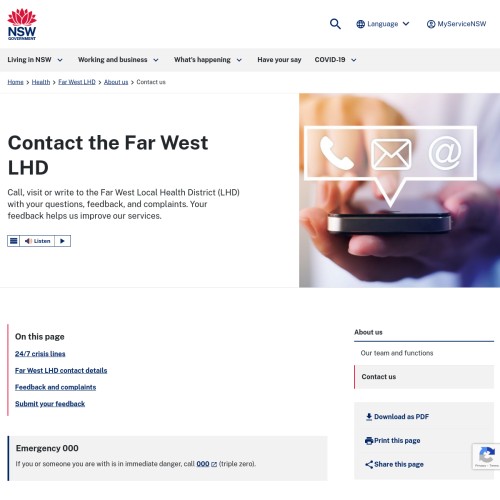Share this page
The image size is (500, 500).
394,464
